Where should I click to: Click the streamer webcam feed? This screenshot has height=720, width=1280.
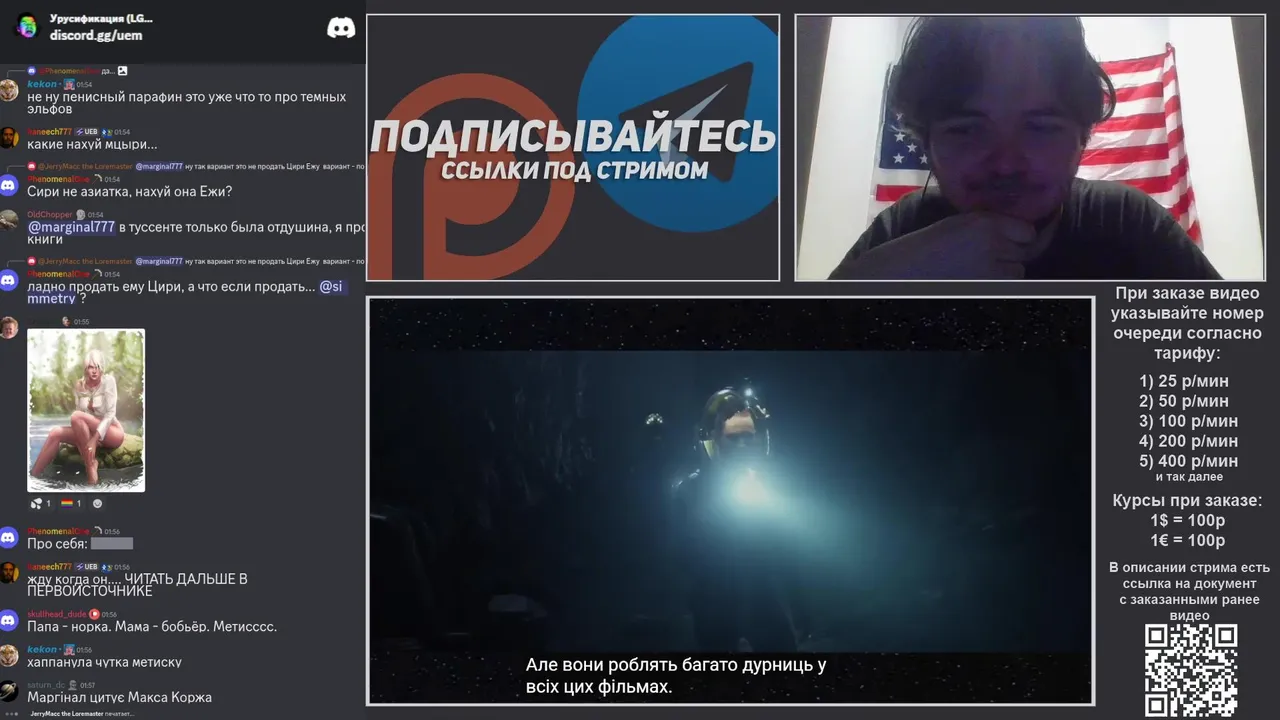point(1030,148)
